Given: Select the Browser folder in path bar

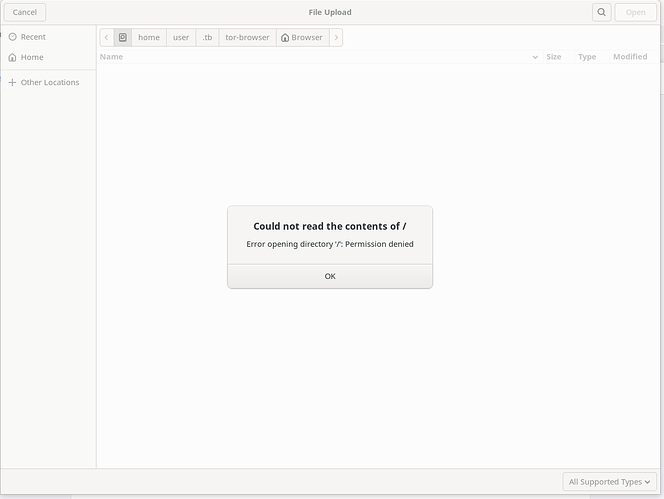Looking at the screenshot, I should 302,37.
